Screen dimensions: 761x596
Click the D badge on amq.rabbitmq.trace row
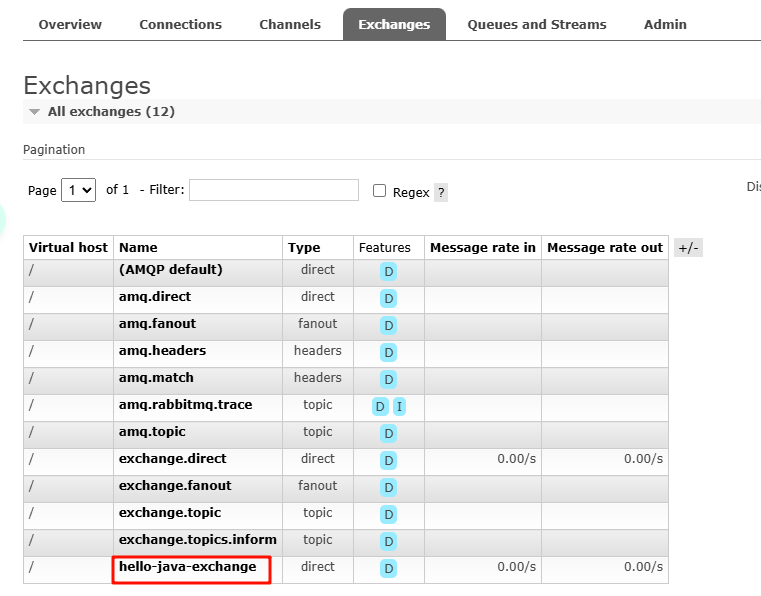click(380, 406)
